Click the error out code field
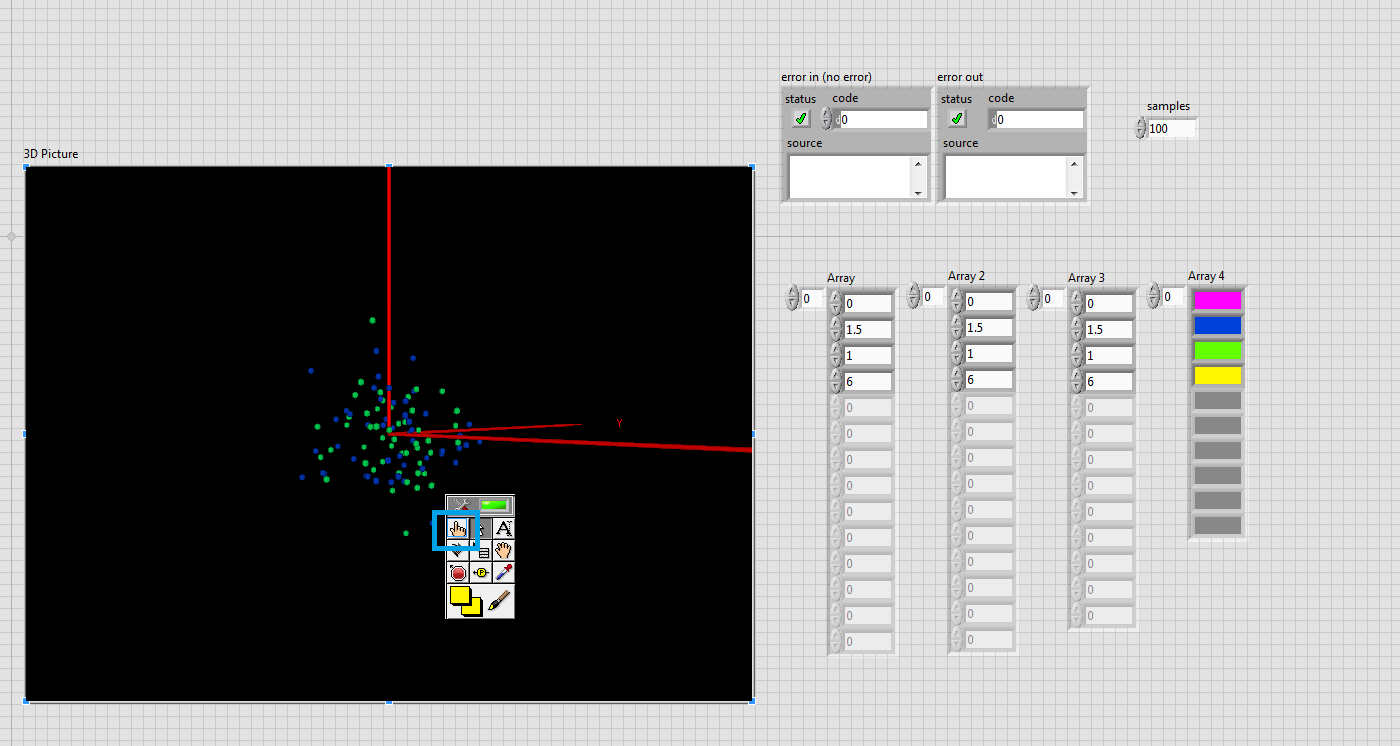1400x746 pixels. [x=1039, y=119]
